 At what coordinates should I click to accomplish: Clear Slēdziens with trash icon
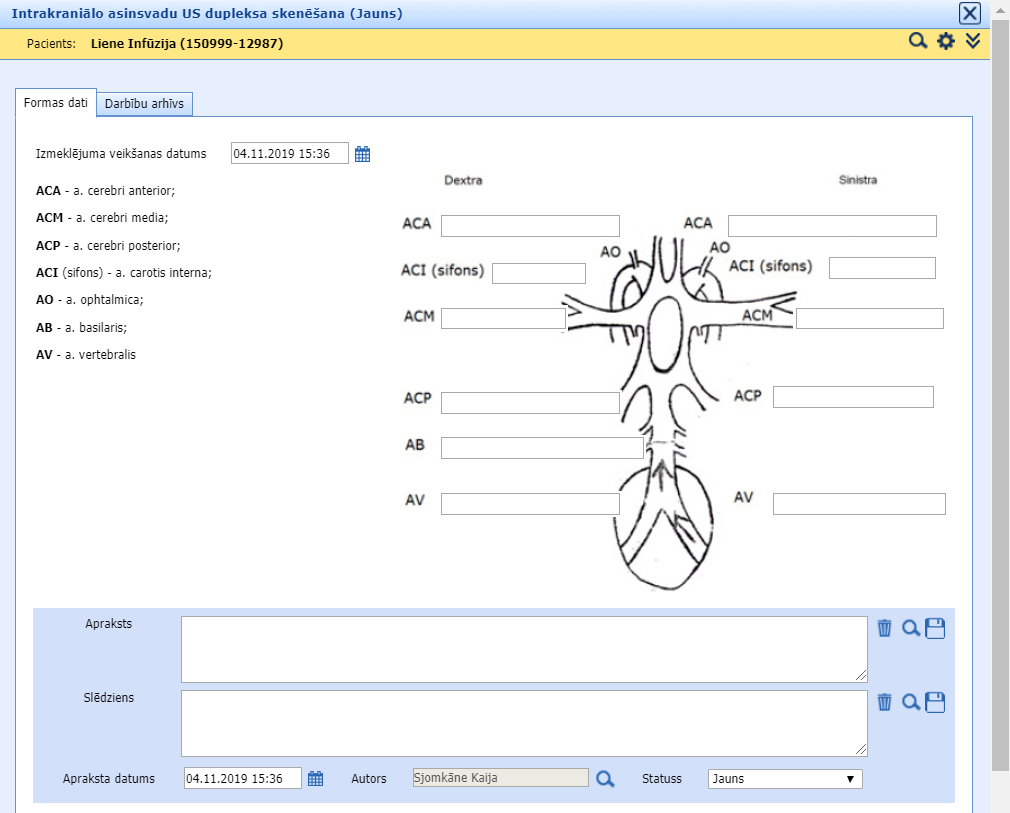pyautogui.click(x=884, y=702)
